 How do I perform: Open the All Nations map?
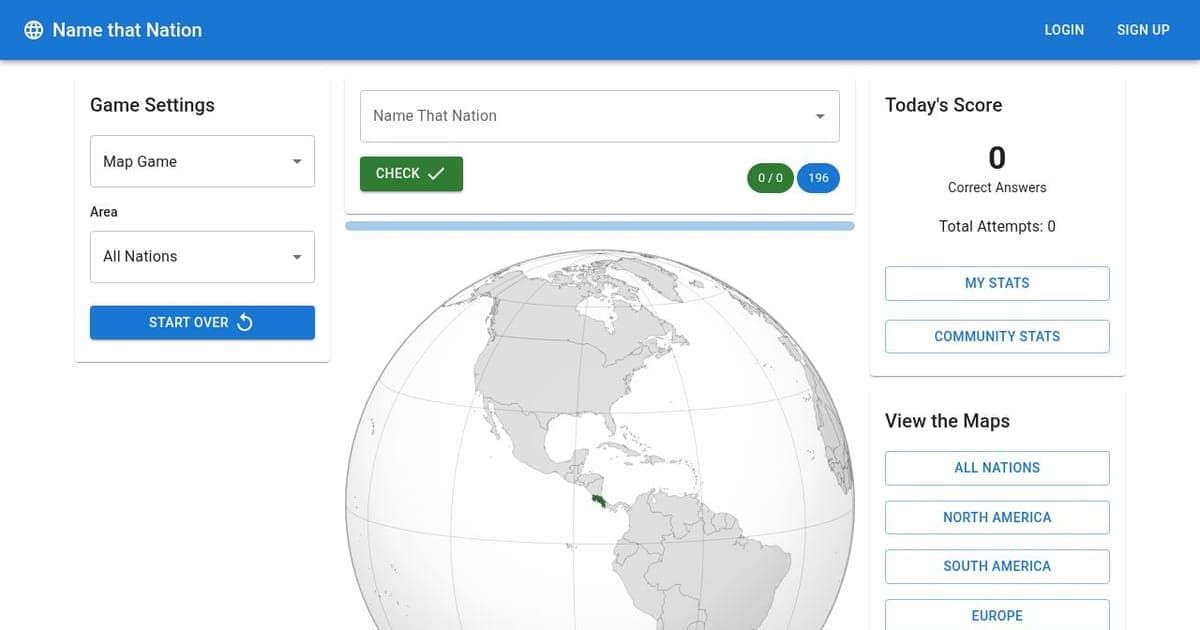(x=997, y=467)
